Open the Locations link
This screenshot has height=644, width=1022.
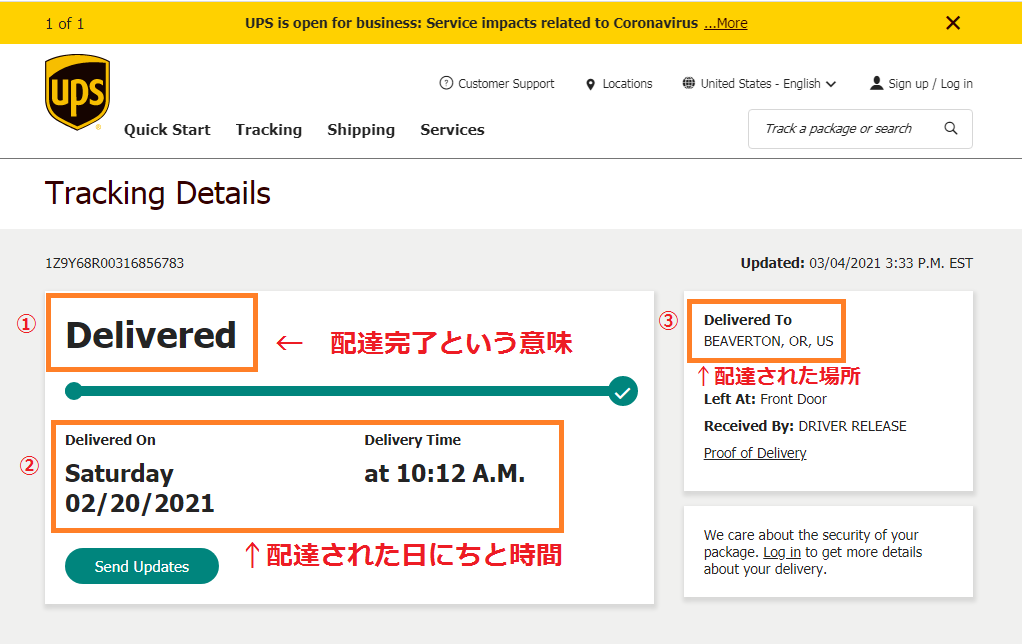(x=627, y=83)
